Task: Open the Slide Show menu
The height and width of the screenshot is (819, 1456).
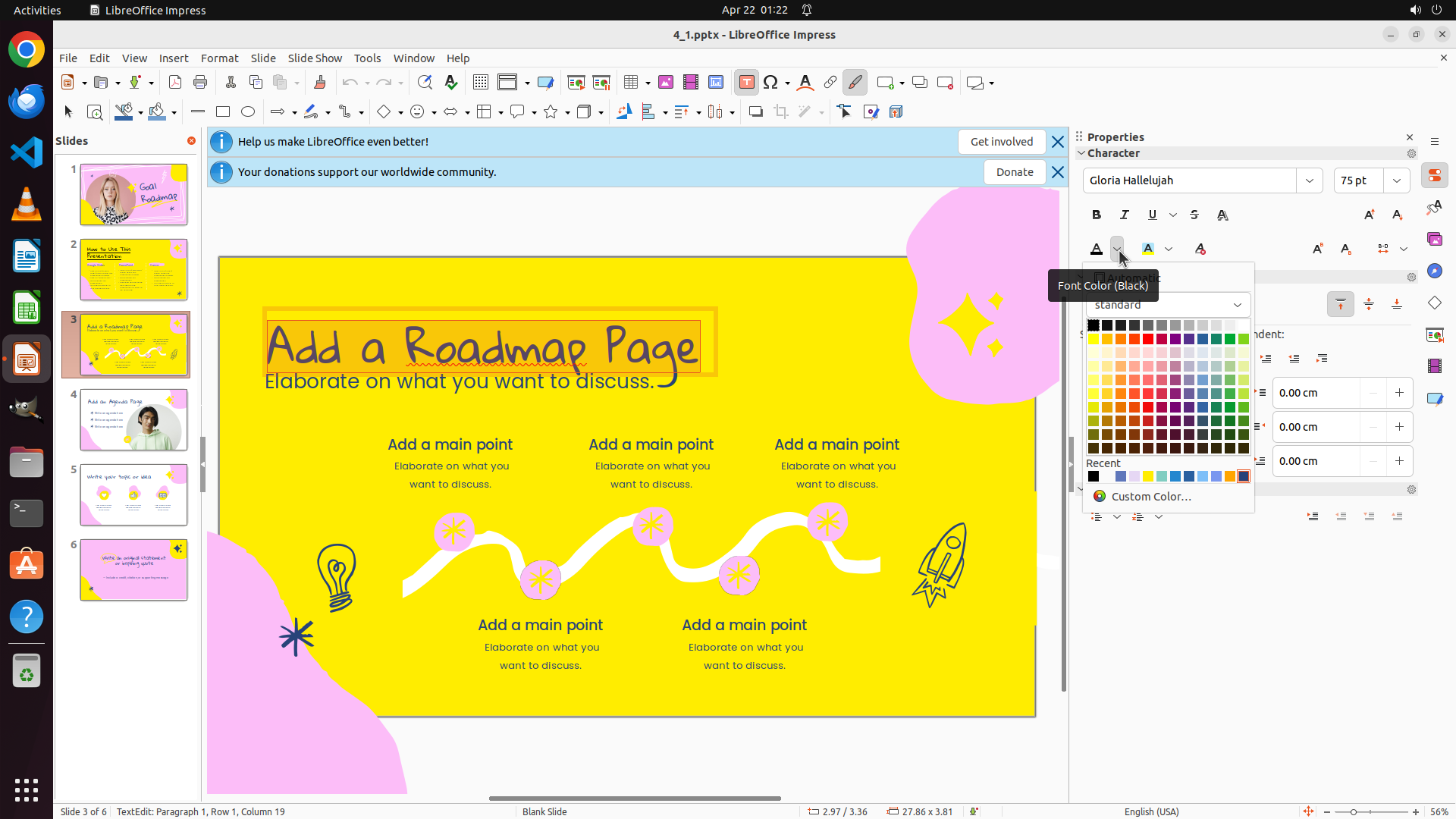Action: [x=315, y=58]
